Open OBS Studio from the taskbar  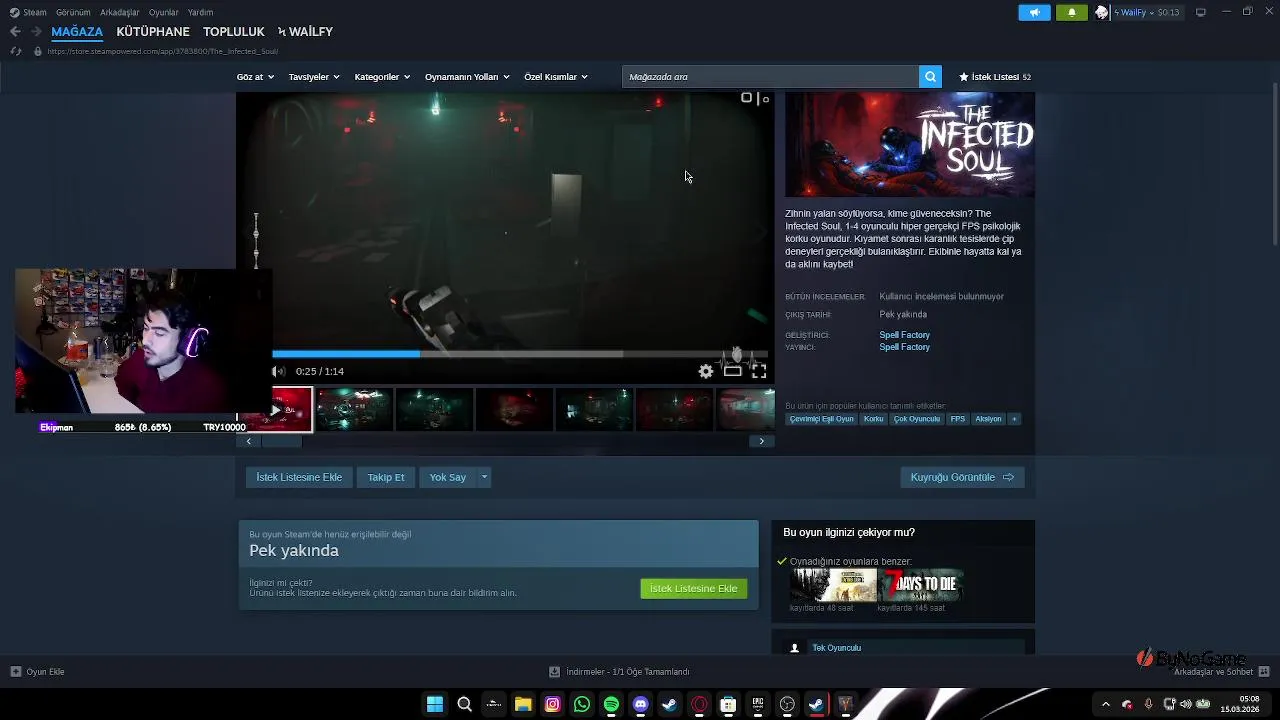[x=787, y=704]
